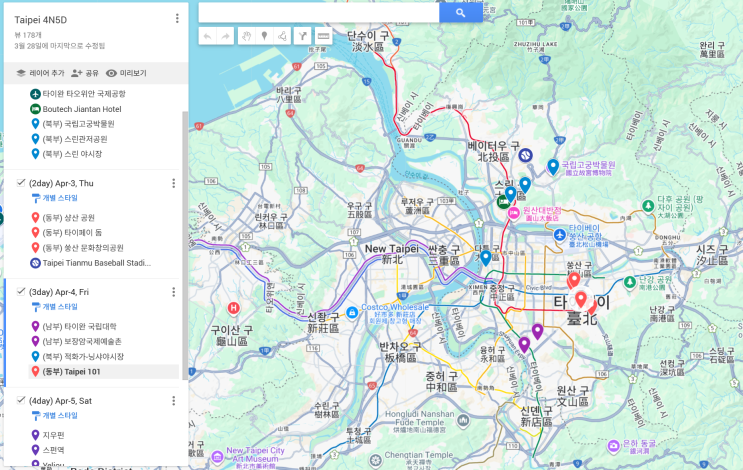Viewport: 743px width, 470px height.
Task: Select the measure distance ruler tool
Action: click(323, 36)
